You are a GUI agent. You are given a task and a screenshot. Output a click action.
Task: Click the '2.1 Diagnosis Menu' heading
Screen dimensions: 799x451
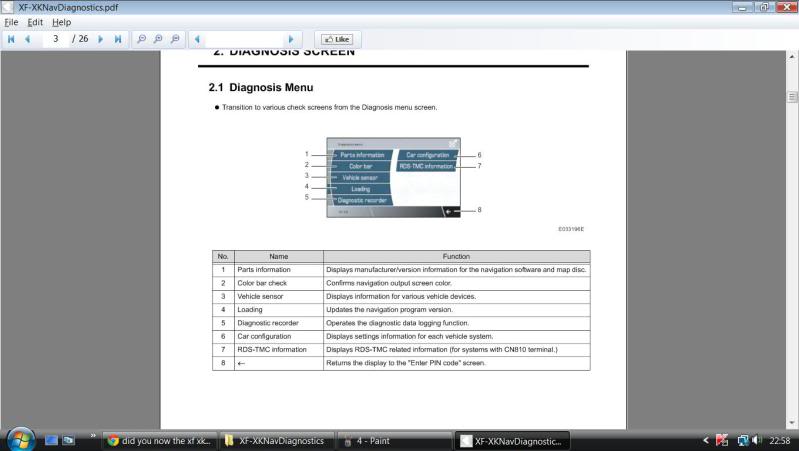[261, 87]
